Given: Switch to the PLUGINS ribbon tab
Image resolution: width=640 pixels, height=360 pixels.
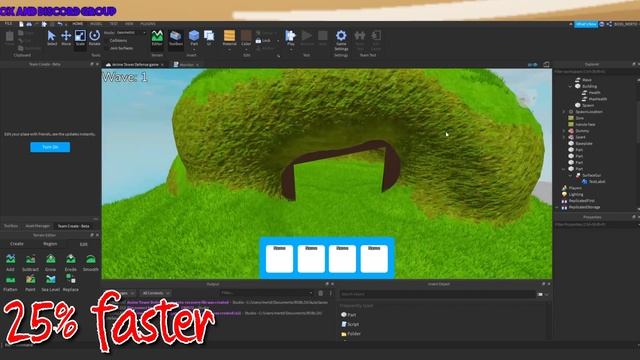Looking at the screenshot, I should 148,24.
